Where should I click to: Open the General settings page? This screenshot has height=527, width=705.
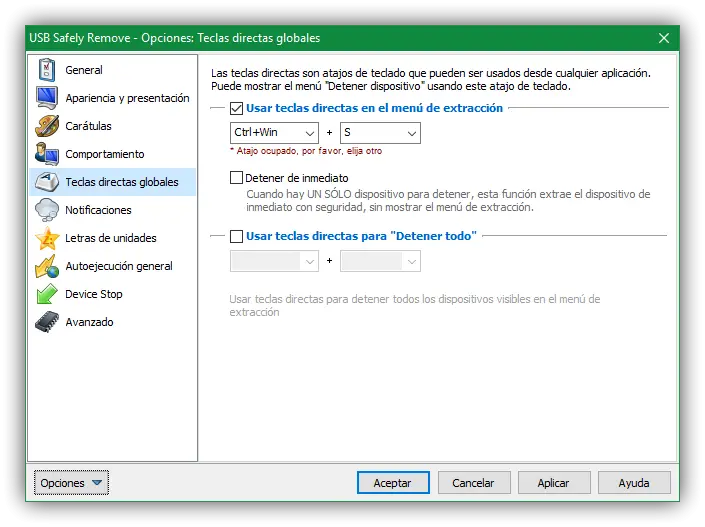coord(112,70)
